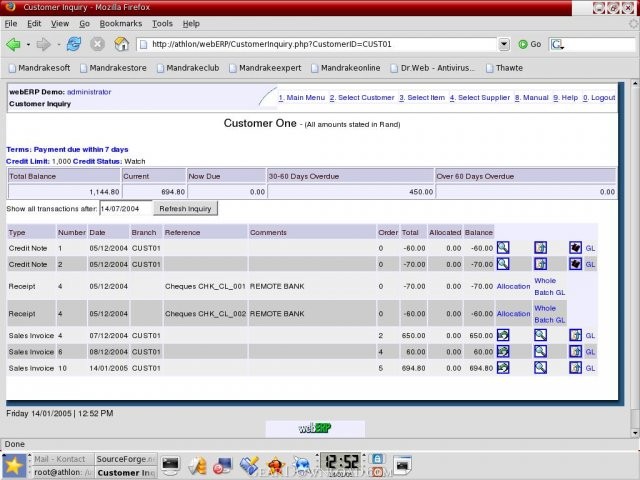Click GL link for Credit Note 1
Screen dimensions: 640x480
590,248
